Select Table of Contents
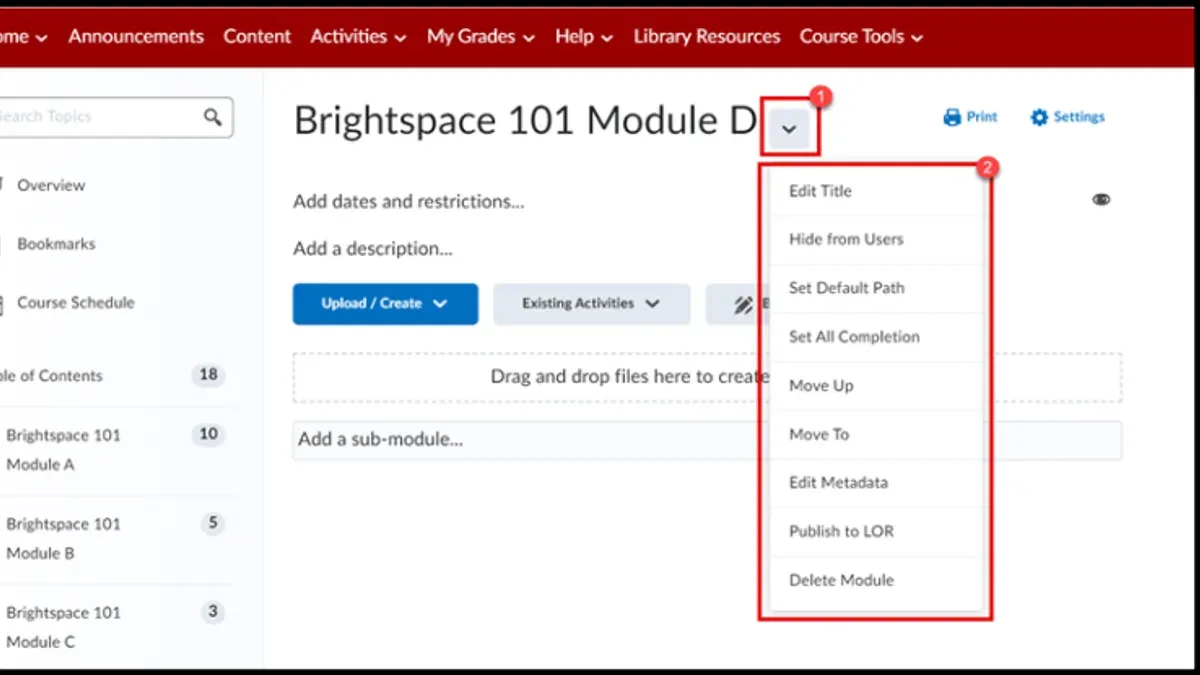1200x675 pixels. 50,376
